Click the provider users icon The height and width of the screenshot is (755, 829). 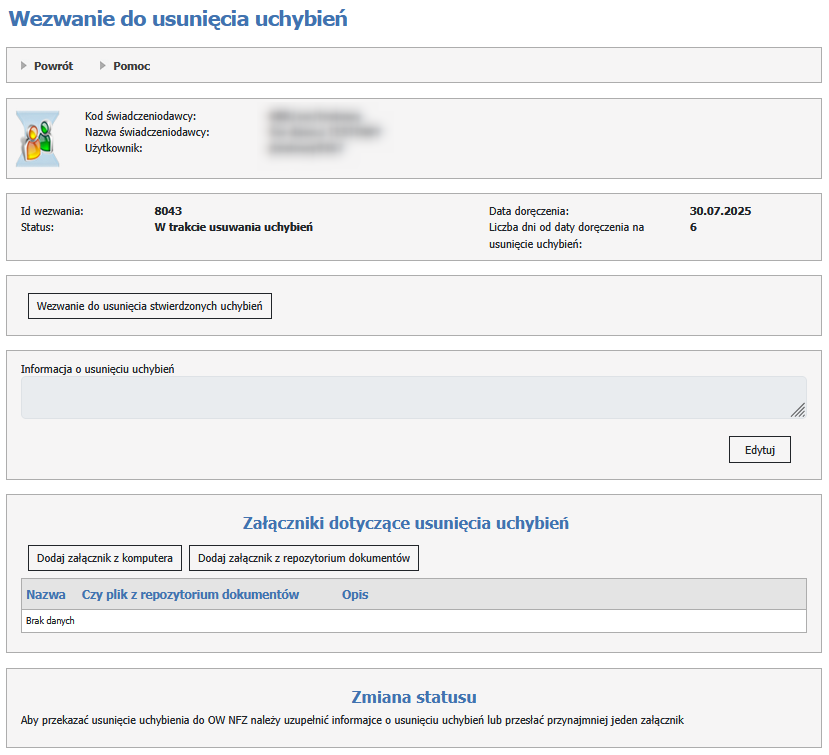click(x=37, y=139)
